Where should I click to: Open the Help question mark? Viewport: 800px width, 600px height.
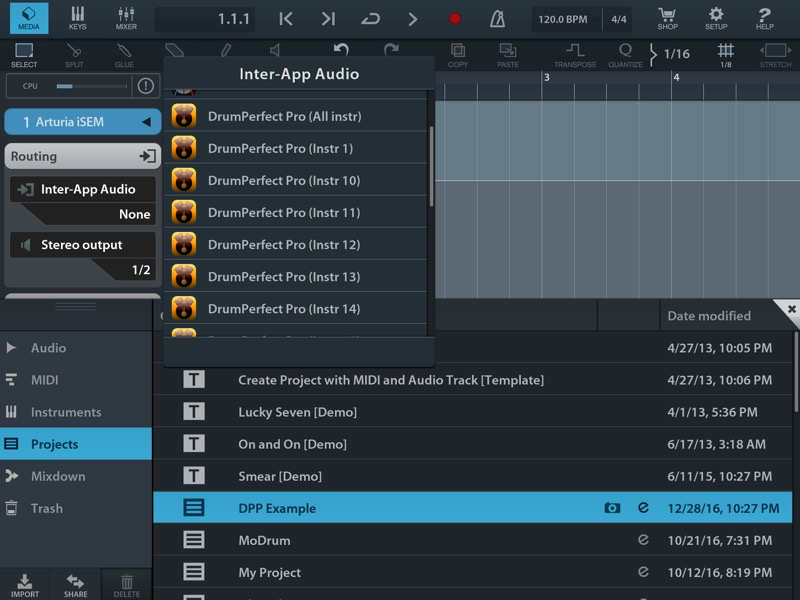click(764, 18)
